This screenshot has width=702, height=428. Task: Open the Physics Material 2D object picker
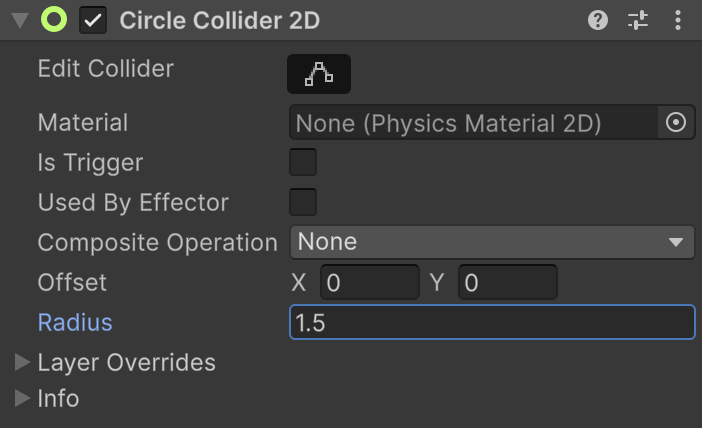[x=675, y=123]
